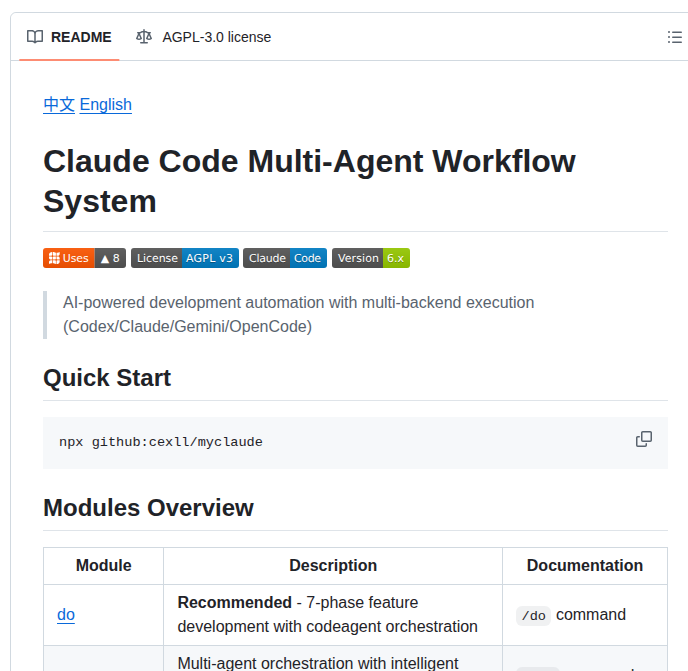The image size is (688, 671).
Task: Click the Version 6.x badge
Action: pyautogui.click(x=371, y=258)
